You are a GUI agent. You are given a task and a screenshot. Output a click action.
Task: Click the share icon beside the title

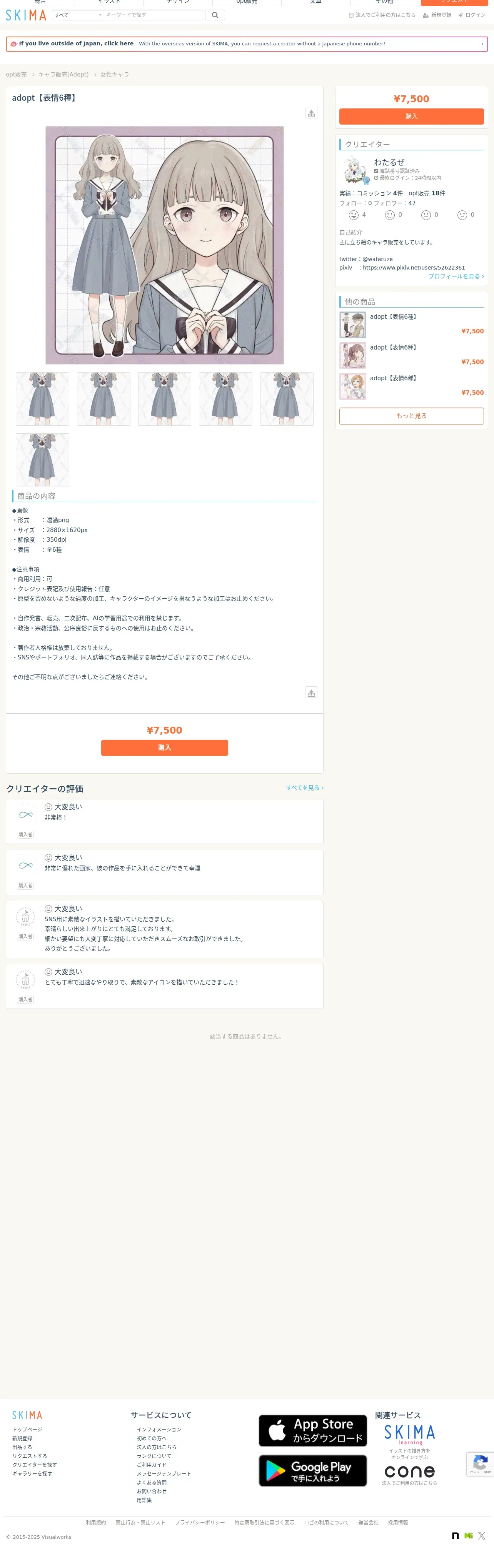[311, 113]
